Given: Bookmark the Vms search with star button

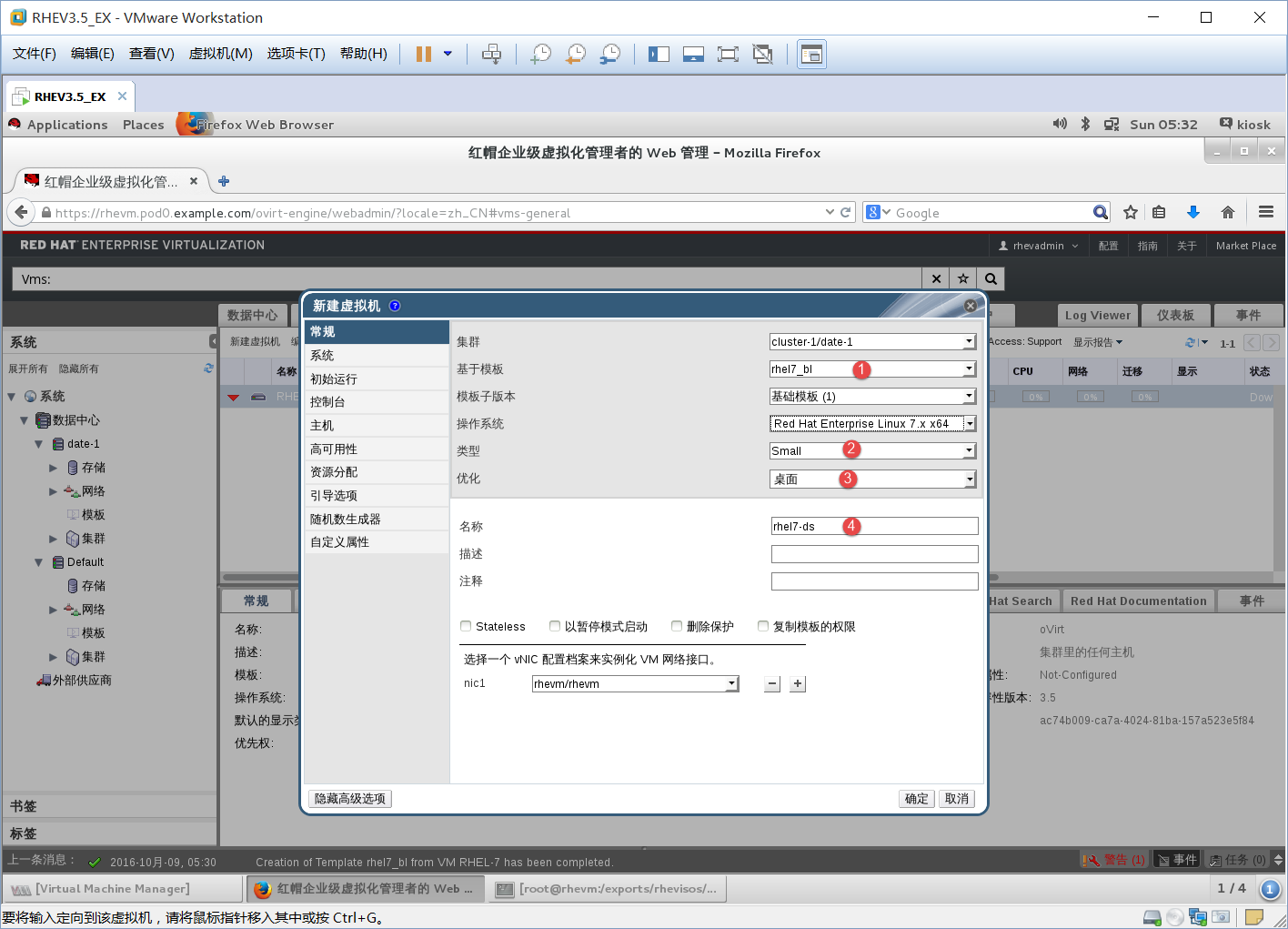Looking at the screenshot, I should pos(963,278).
